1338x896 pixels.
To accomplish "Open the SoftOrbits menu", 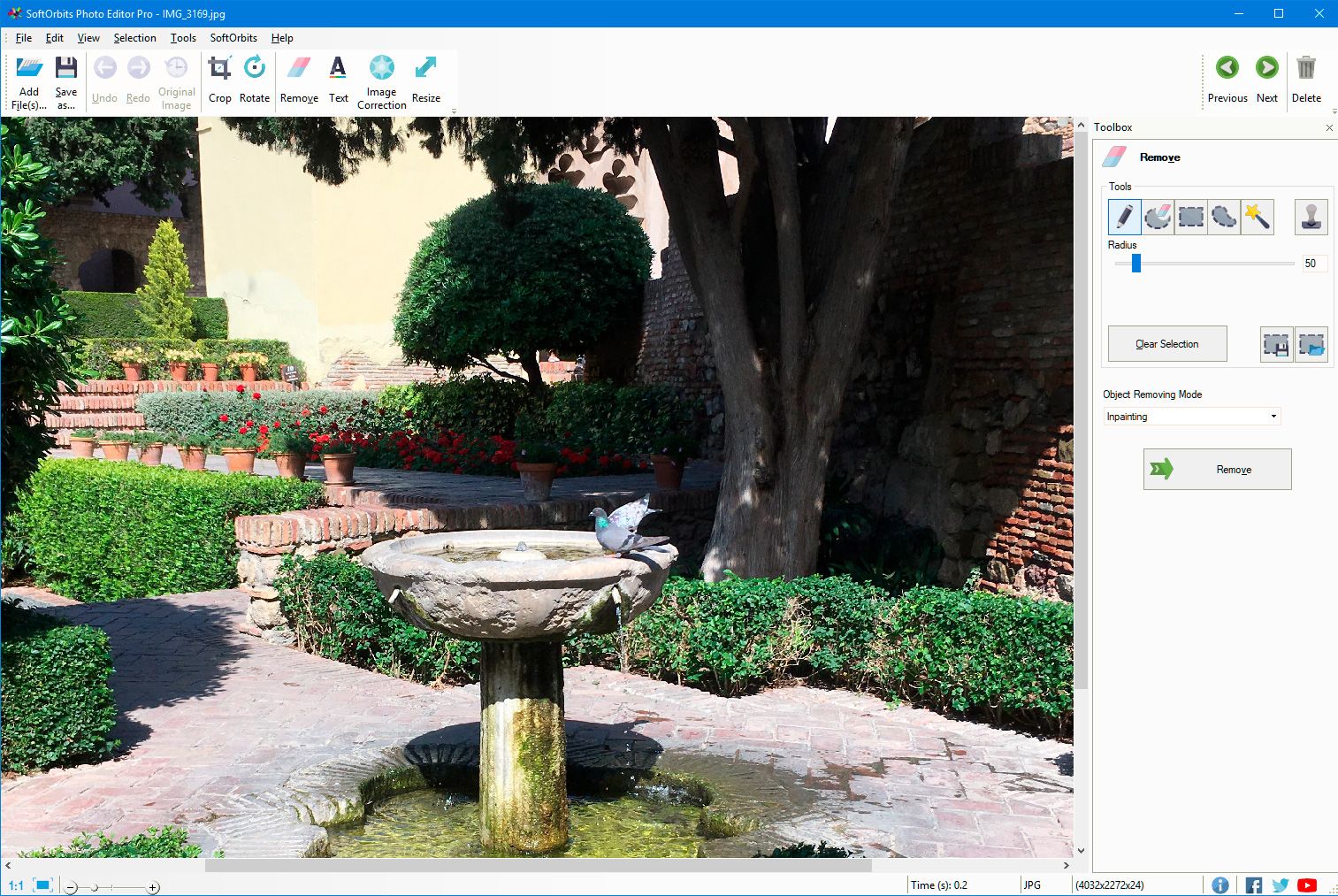I will pyautogui.click(x=233, y=38).
